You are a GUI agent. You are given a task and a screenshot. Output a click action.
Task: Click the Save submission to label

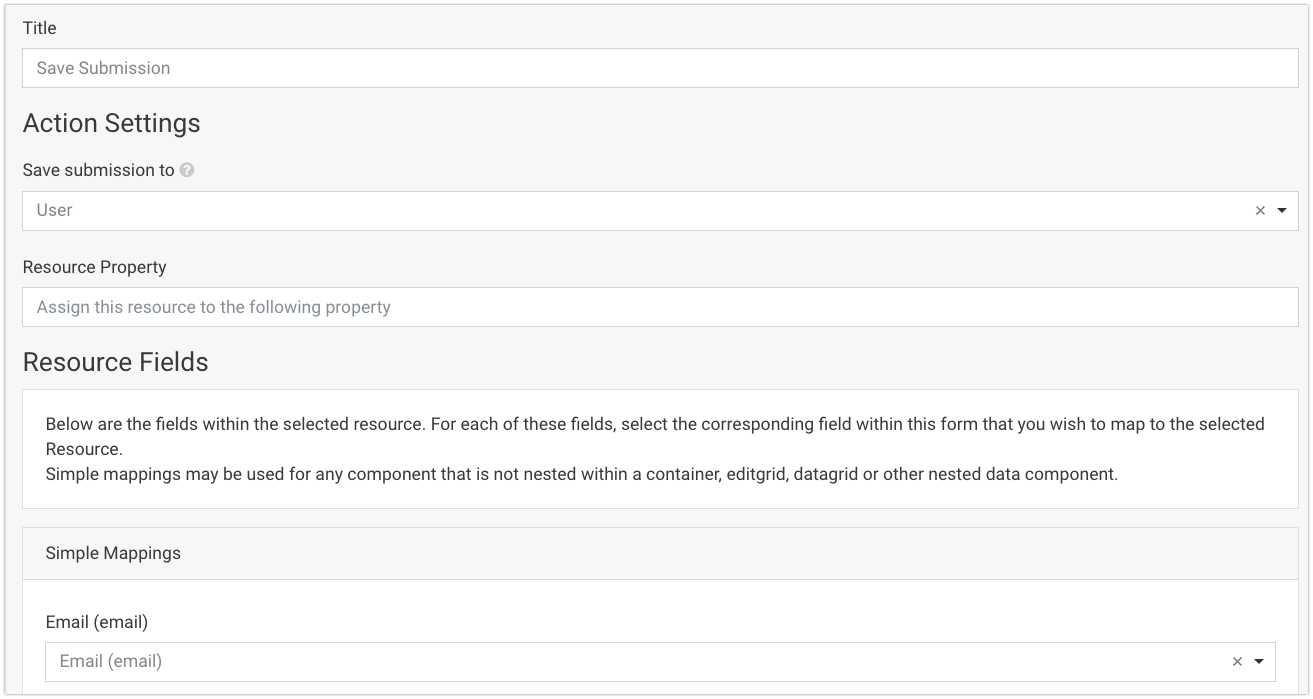(98, 171)
